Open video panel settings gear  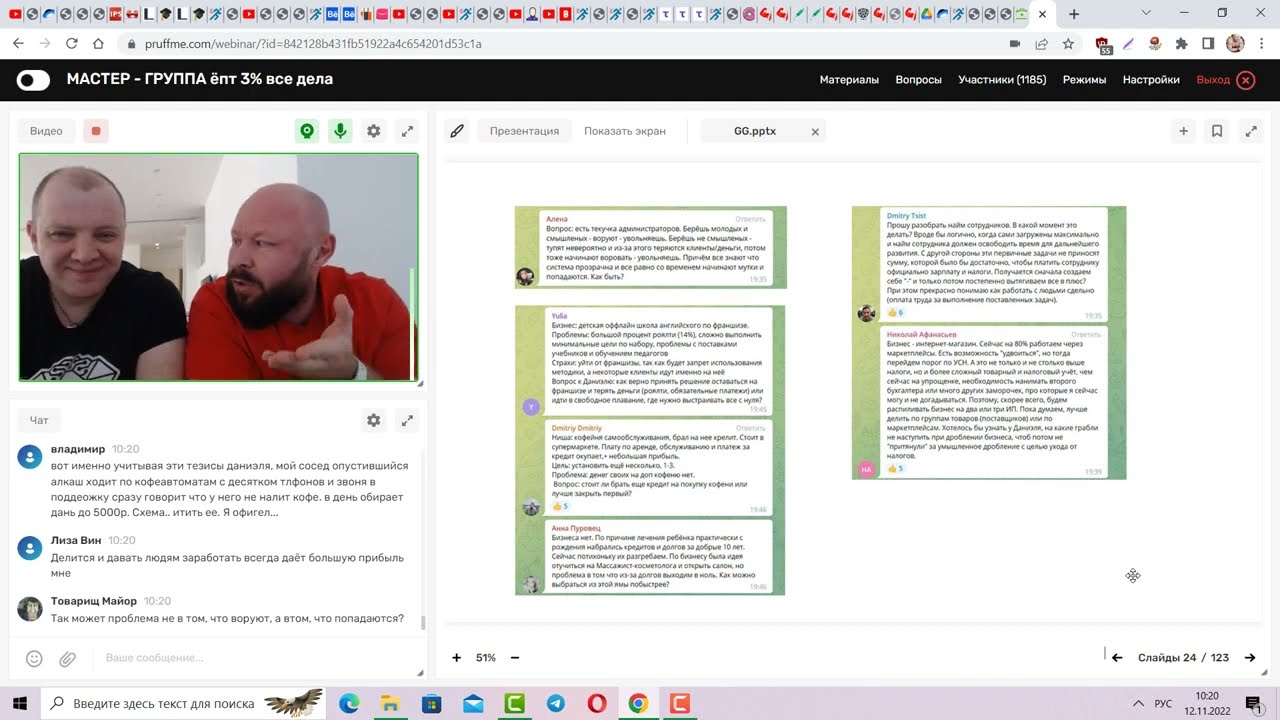(373, 131)
